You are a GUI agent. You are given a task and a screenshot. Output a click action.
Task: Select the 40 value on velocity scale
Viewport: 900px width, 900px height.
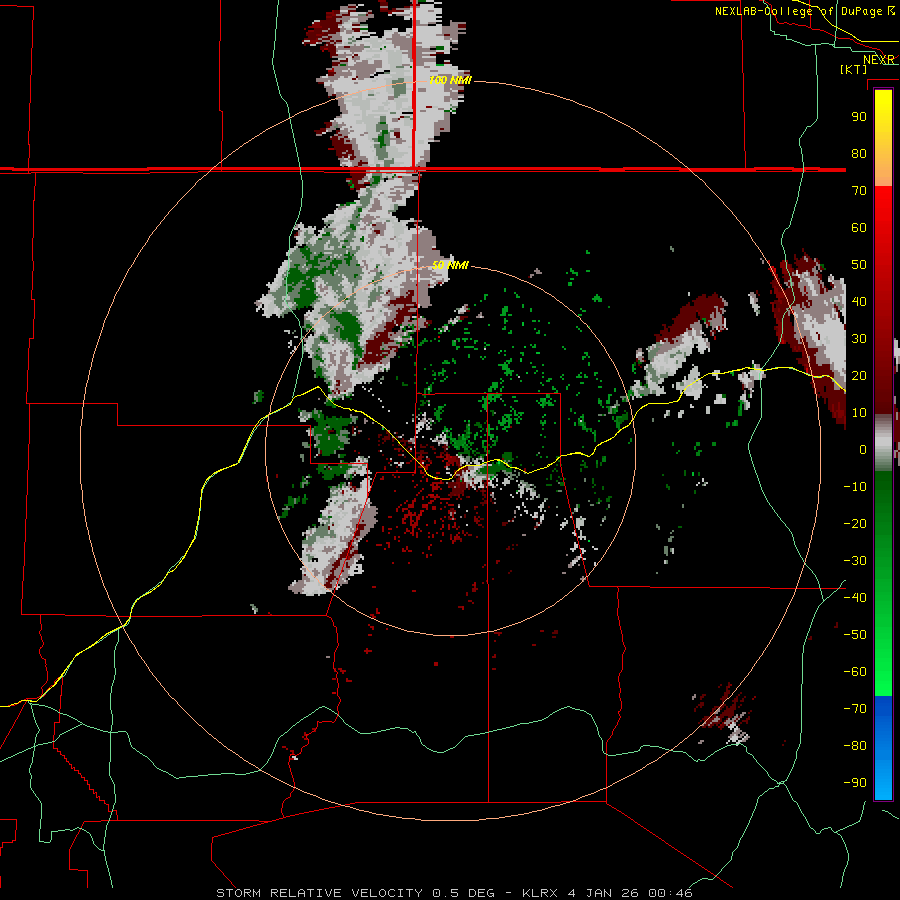click(x=859, y=302)
